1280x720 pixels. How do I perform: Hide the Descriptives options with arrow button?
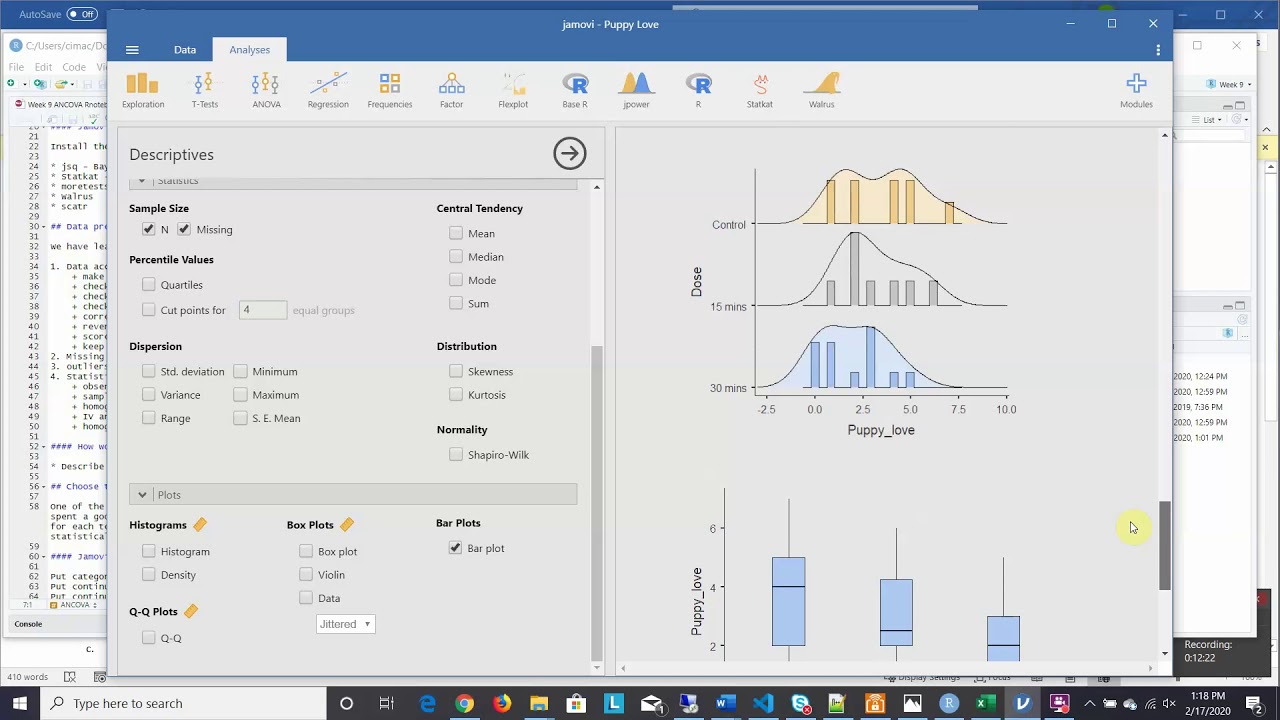coord(570,153)
